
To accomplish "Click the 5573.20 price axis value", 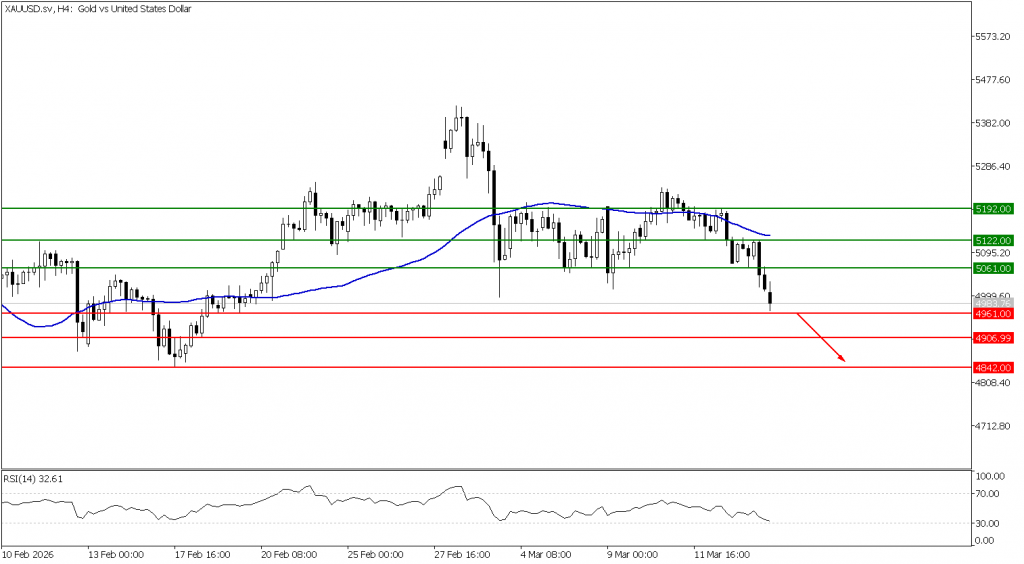I will (994, 37).
